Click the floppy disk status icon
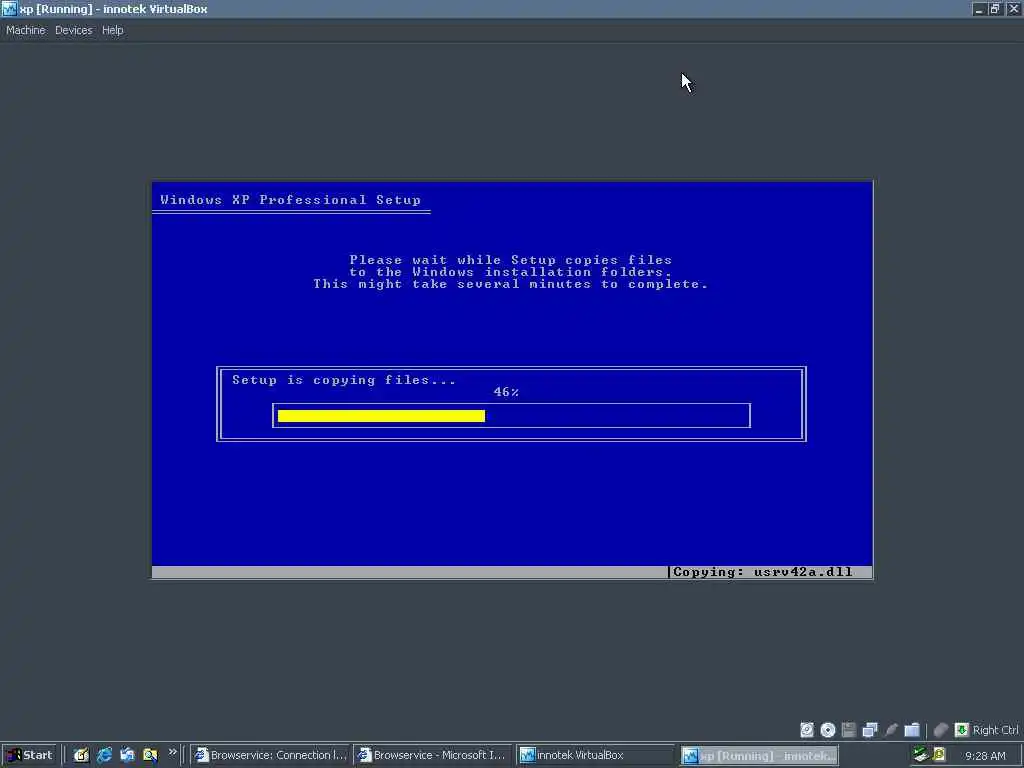 [849, 730]
